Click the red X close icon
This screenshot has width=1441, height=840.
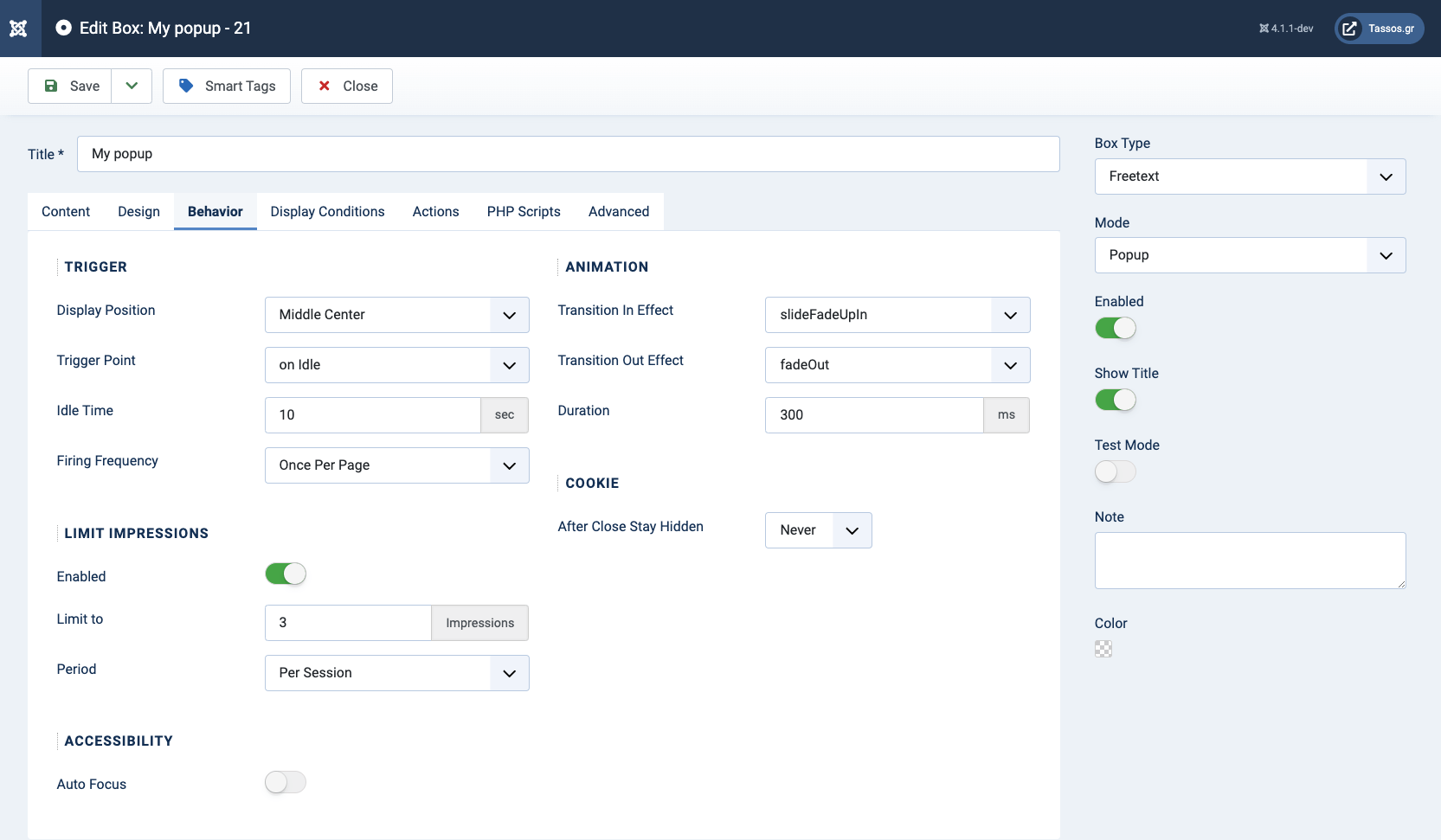[325, 86]
